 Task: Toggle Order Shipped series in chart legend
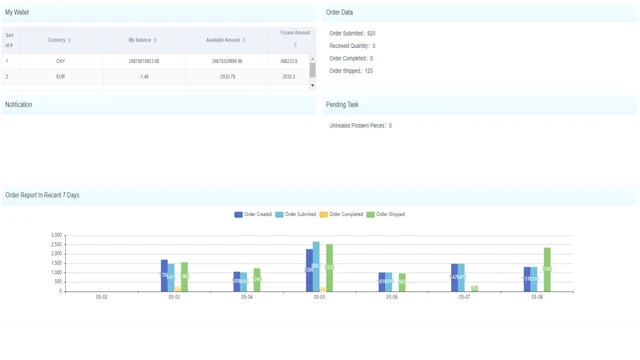click(x=386, y=214)
